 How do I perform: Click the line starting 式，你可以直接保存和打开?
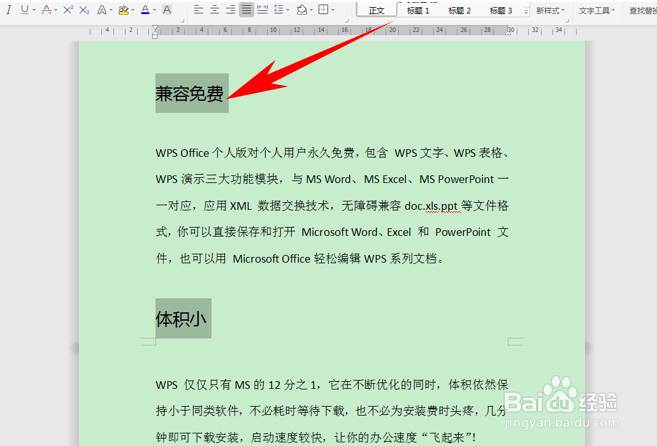pyautogui.click(x=332, y=232)
